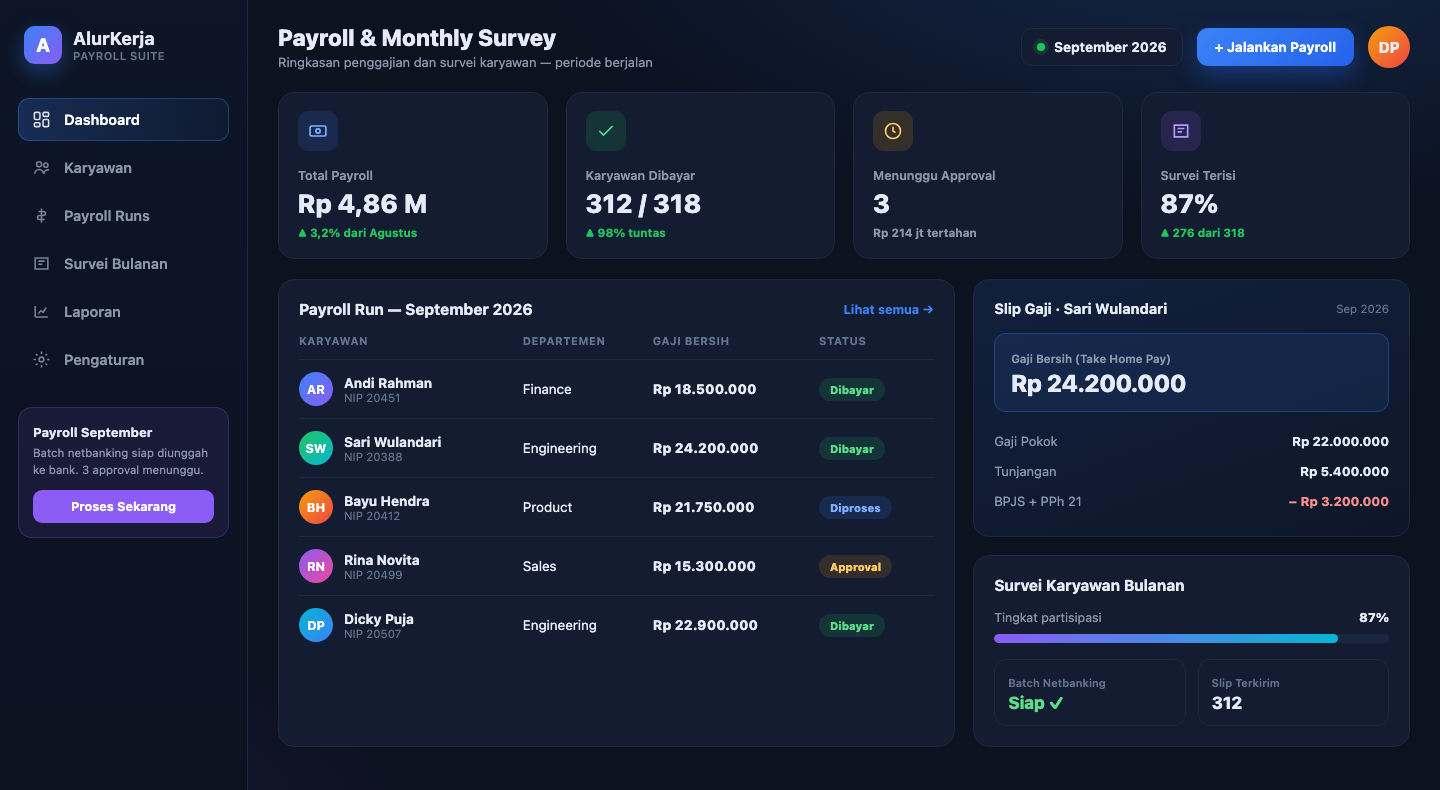Click the Rp 5.400.000 Tunjangan amount
1440x790 pixels.
pos(1344,472)
